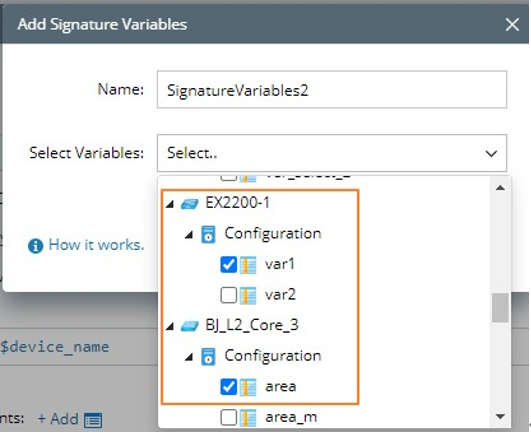Click the EX2200-1 device switch icon
Screen dimensions: 531x434
[190, 204]
